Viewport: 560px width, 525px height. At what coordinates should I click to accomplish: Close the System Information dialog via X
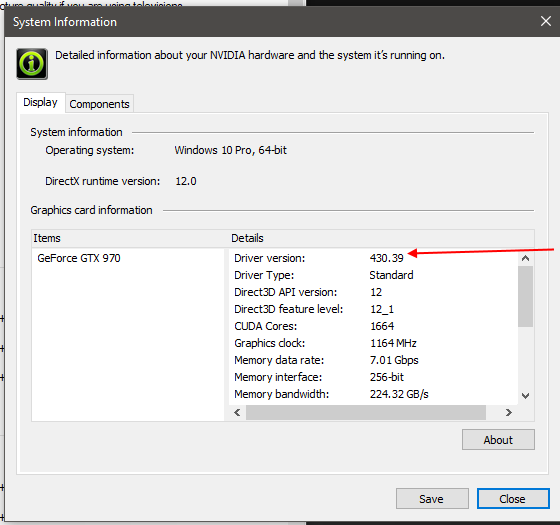click(x=546, y=21)
